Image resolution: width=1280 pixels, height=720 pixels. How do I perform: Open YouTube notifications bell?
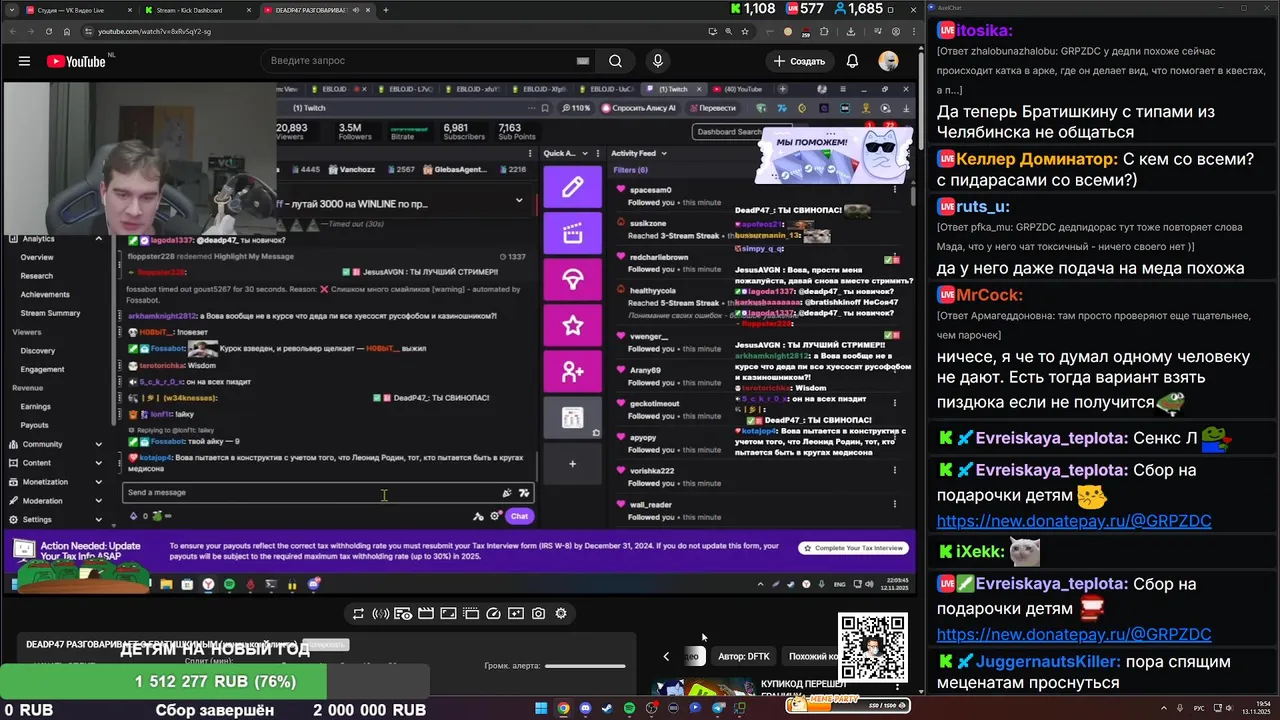tap(852, 61)
